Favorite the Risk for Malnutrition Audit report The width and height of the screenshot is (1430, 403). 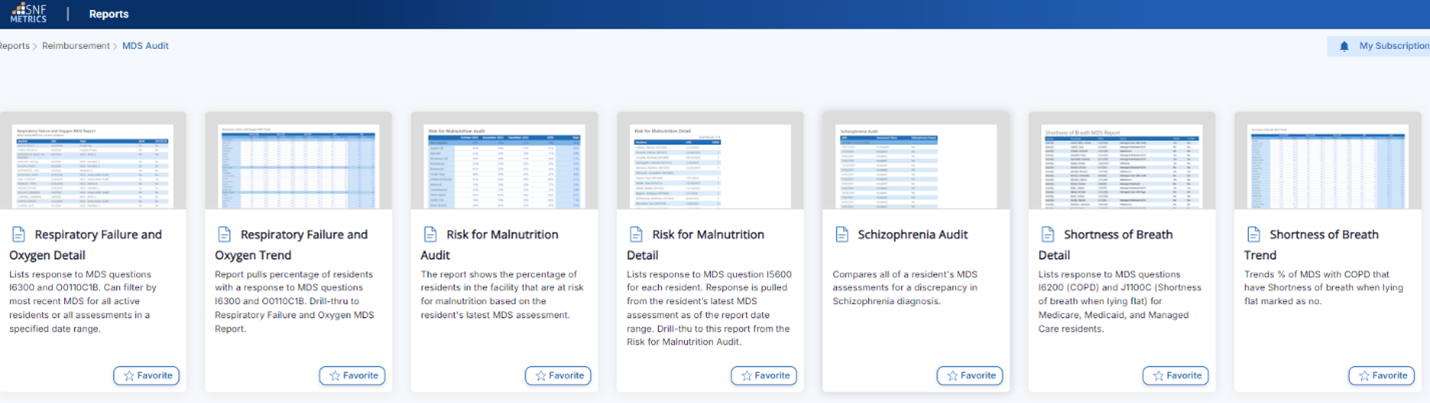(x=557, y=376)
